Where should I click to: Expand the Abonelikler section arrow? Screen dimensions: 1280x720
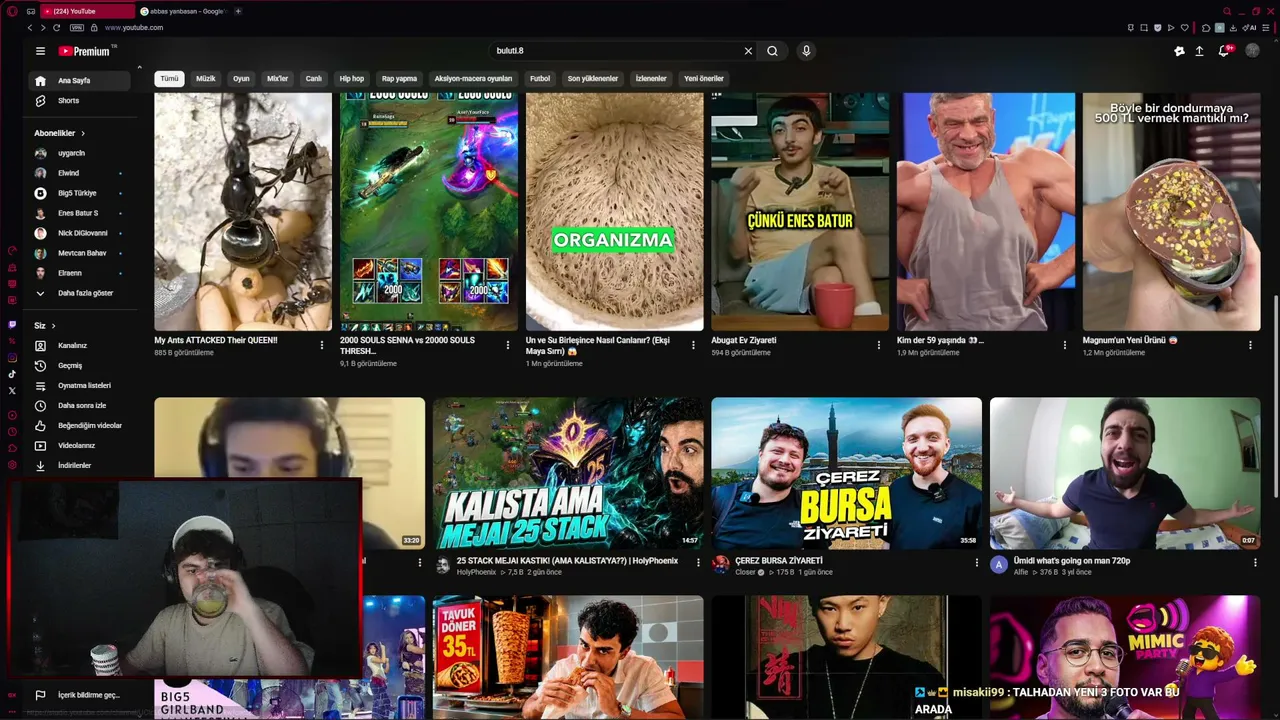tap(83, 133)
